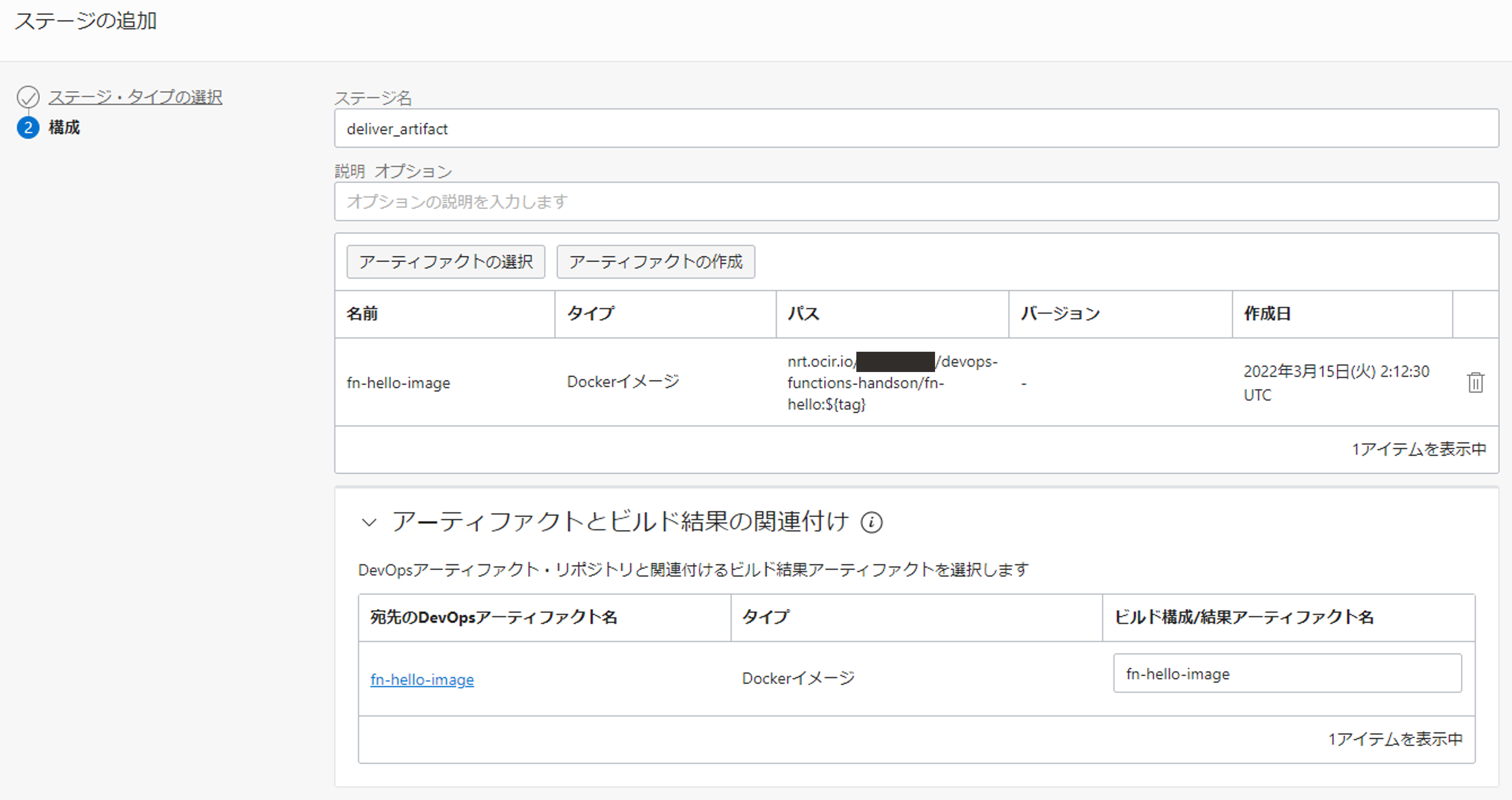Click the ビルド構成/結果アーティファクト名 column header
This screenshot has height=800, width=1512.
[x=1243, y=617]
